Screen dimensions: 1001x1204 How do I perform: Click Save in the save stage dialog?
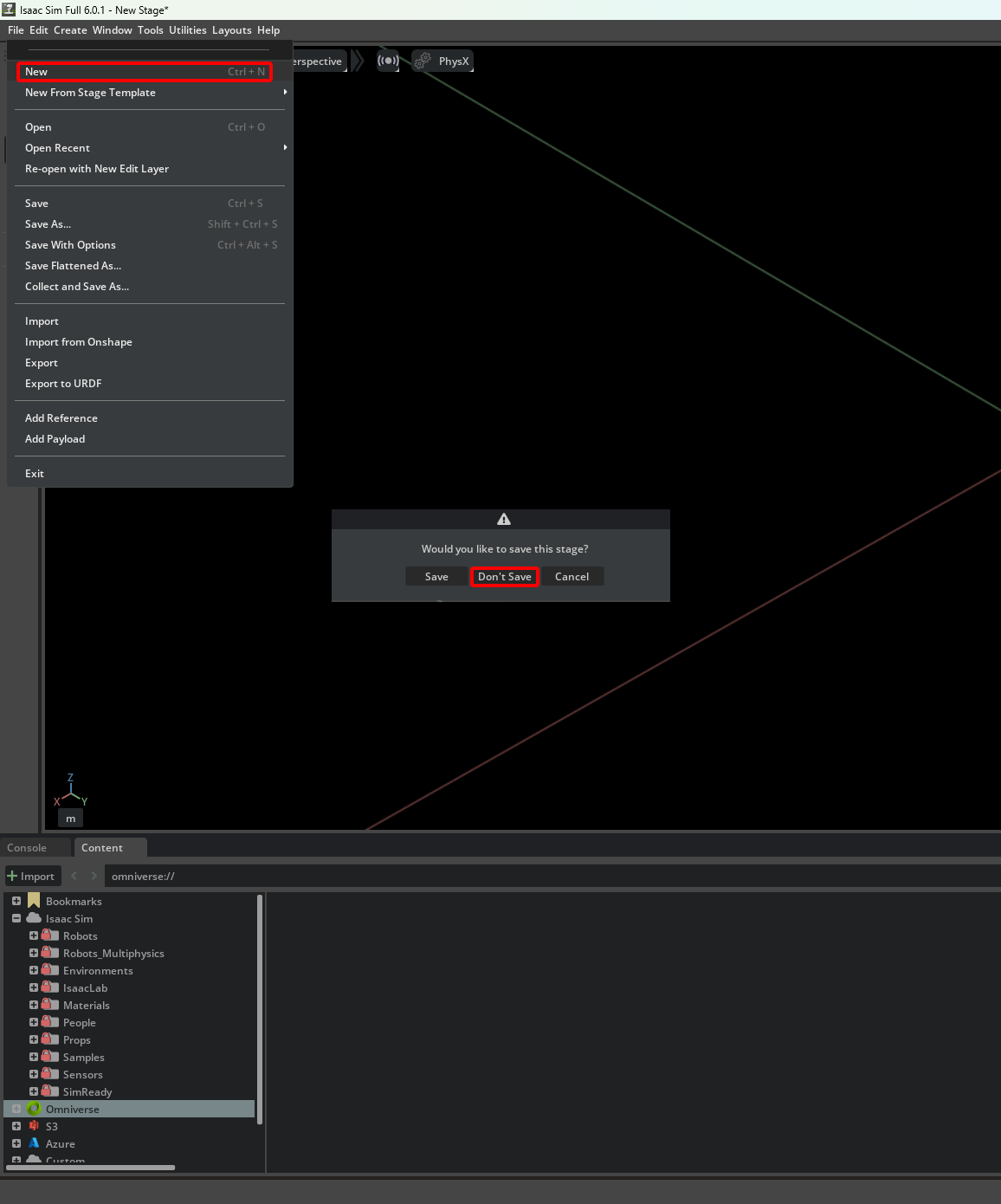click(436, 577)
